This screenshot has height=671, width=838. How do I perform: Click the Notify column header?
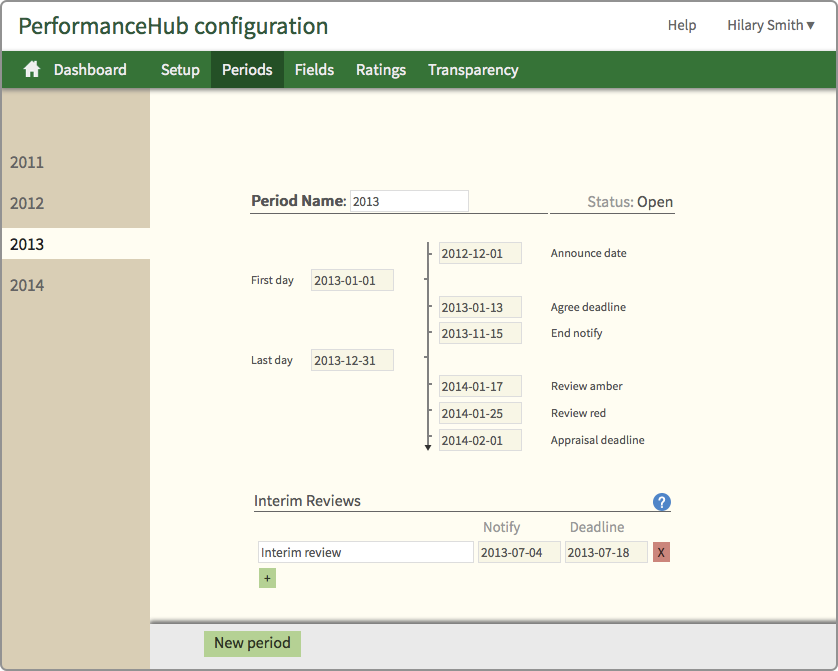pyautogui.click(x=501, y=527)
